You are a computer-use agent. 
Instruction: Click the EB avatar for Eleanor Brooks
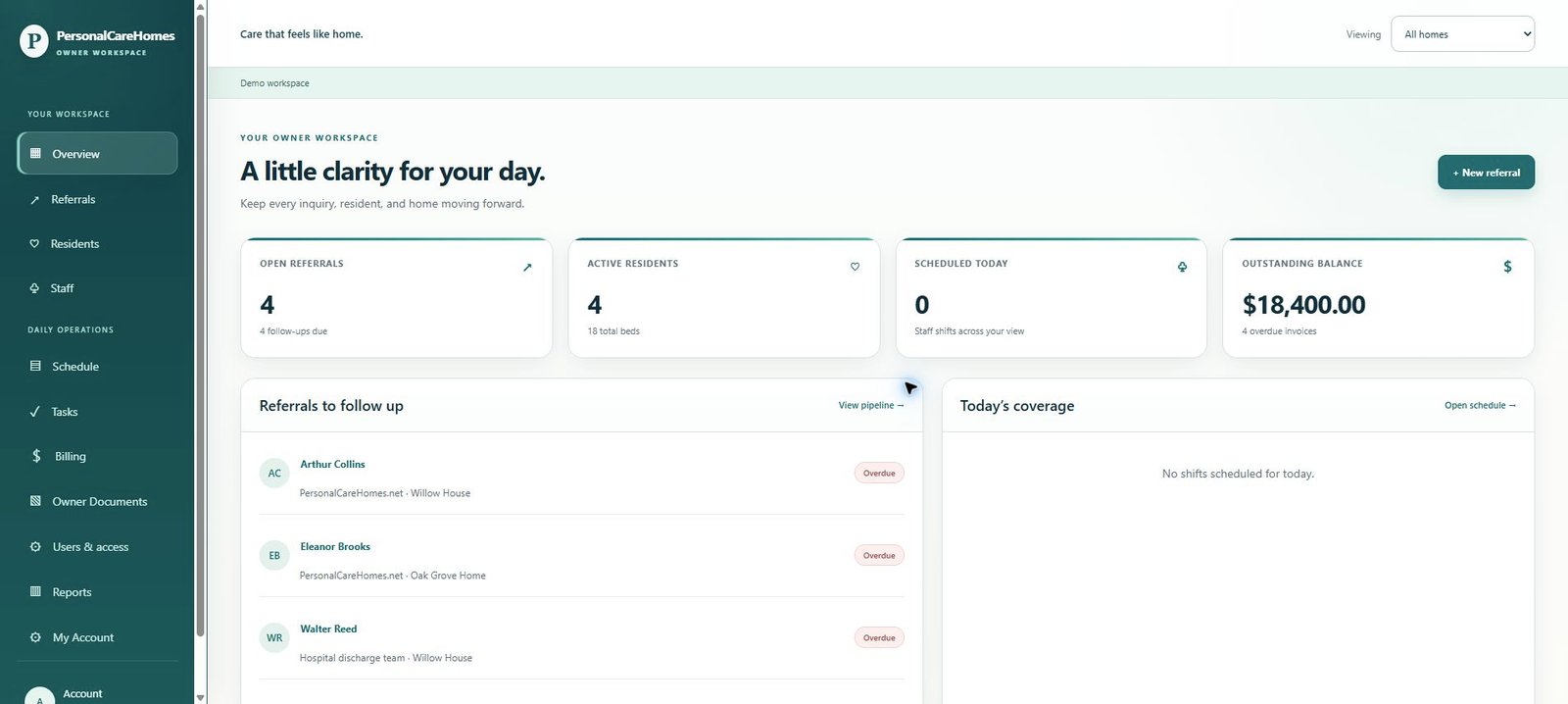pyautogui.click(x=274, y=556)
